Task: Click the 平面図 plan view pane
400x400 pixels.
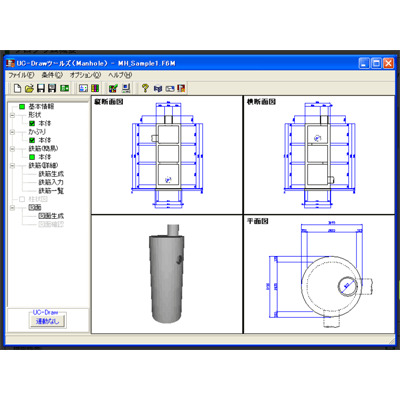Action: click(319, 274)
